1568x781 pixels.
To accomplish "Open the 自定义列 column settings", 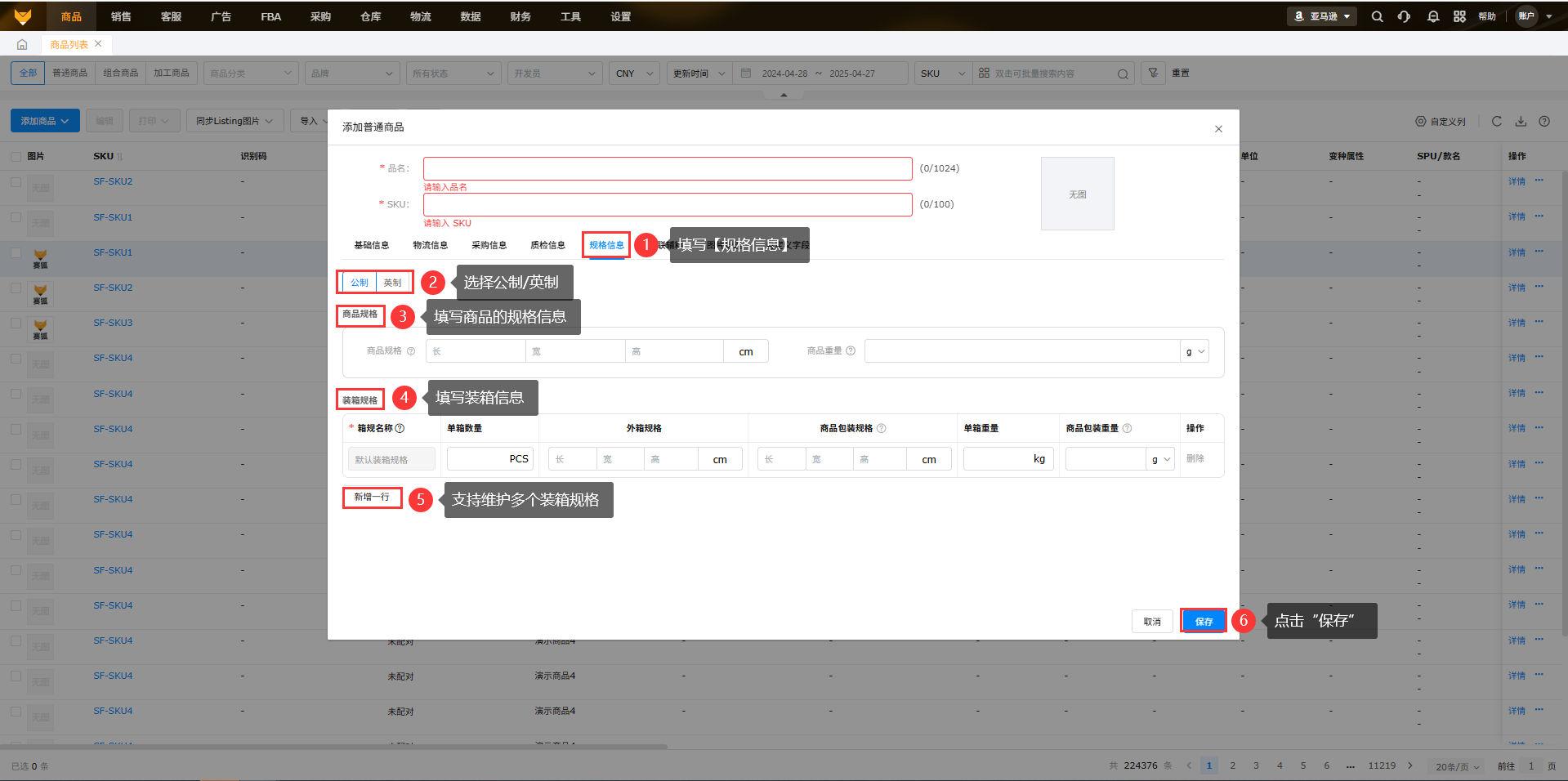I will 1441,122.
